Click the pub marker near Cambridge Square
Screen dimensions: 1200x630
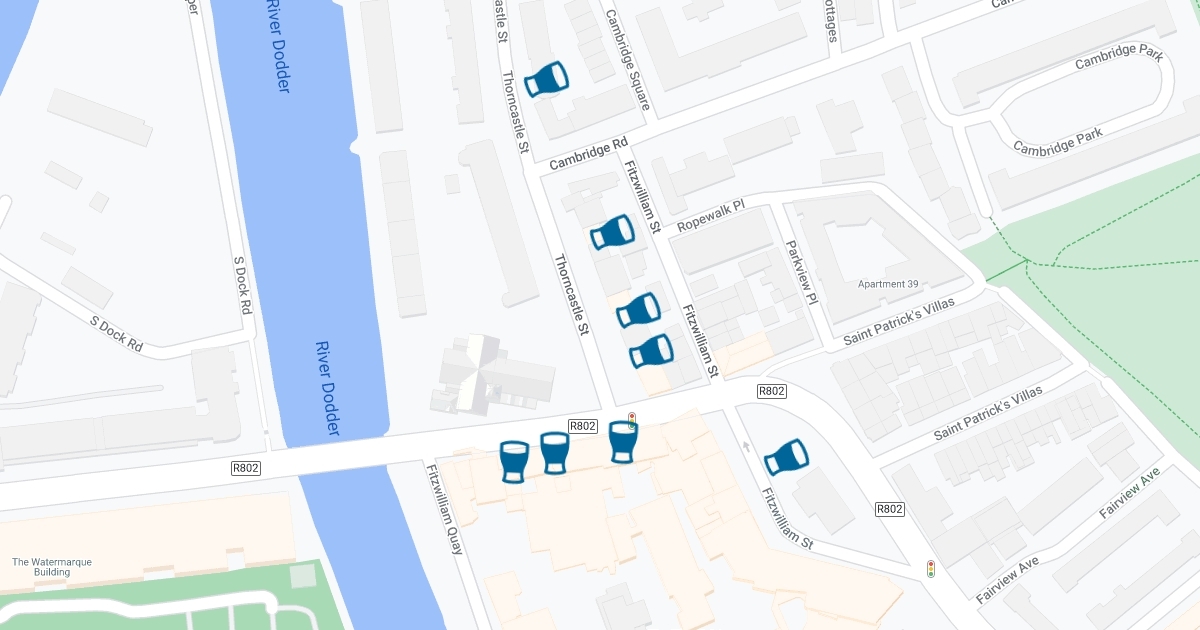(546, 79)
